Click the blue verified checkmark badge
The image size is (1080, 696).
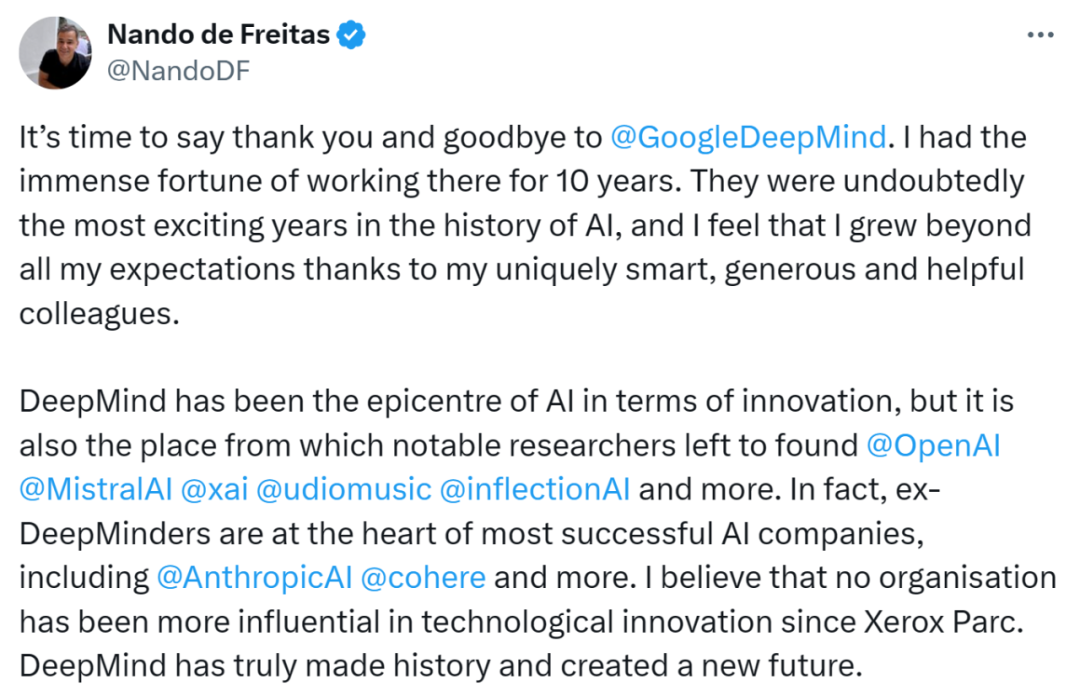(351, 34)
